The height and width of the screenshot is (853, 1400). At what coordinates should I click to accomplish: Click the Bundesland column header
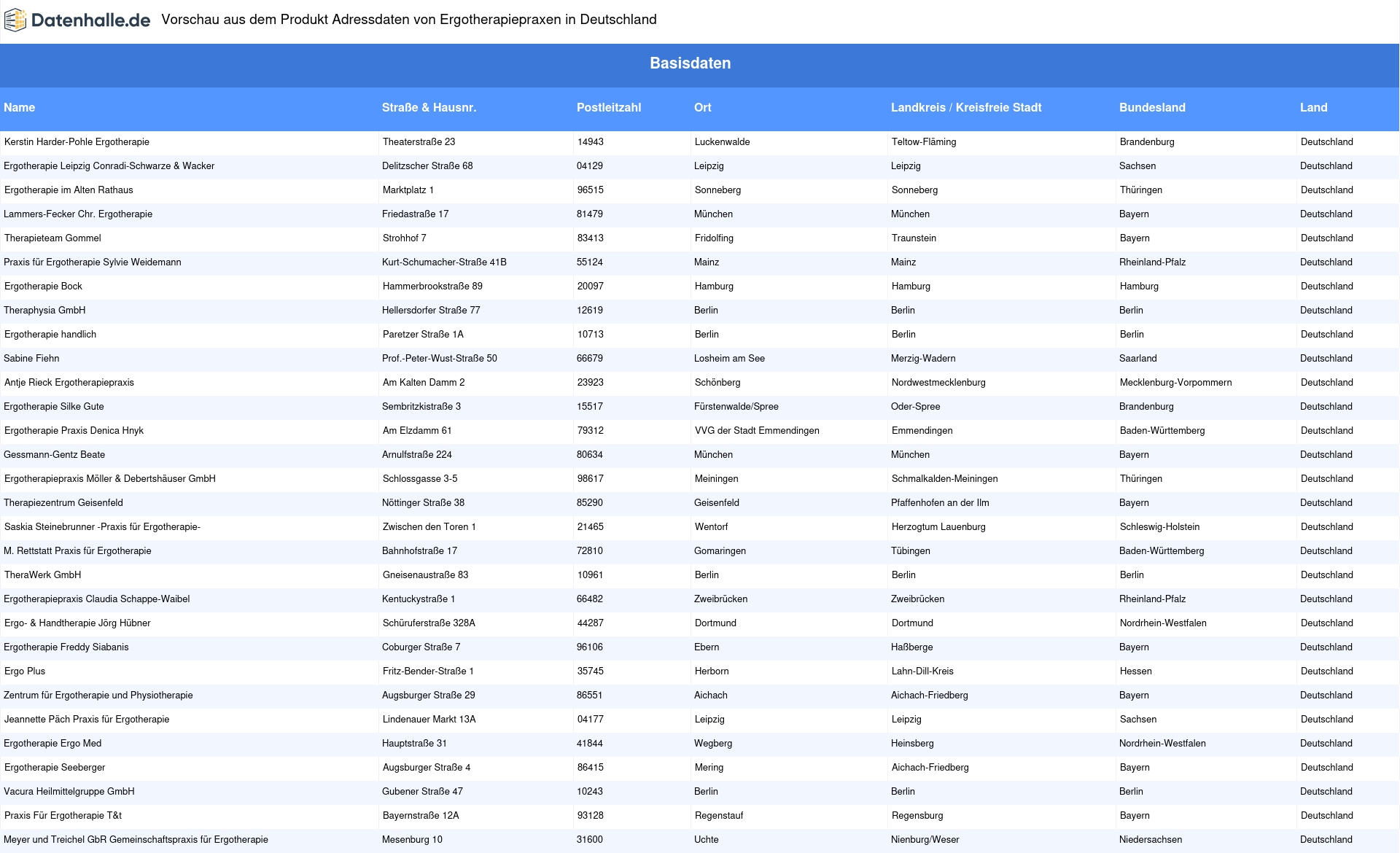tap(1152, 107)
